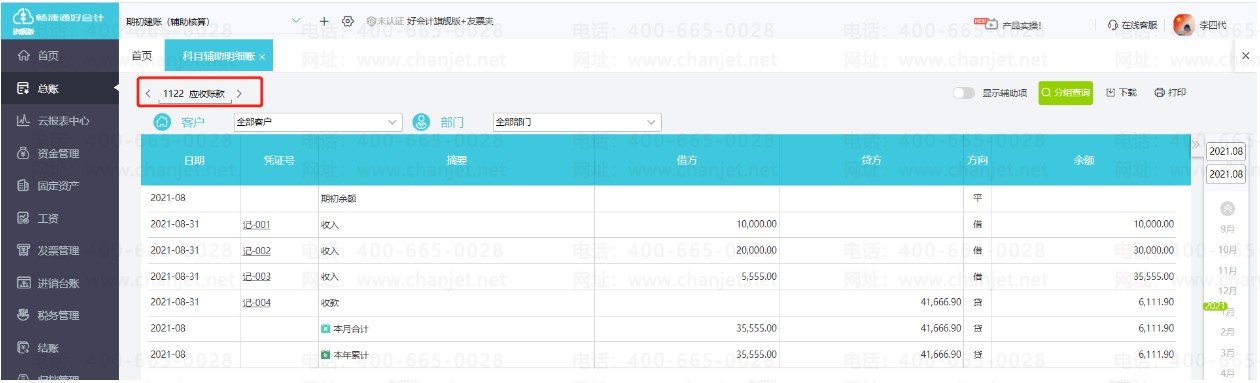Screen dimensions: 1260x383
Task: Switch to 科目辅助明细账 tab
Action: (218, 57)
